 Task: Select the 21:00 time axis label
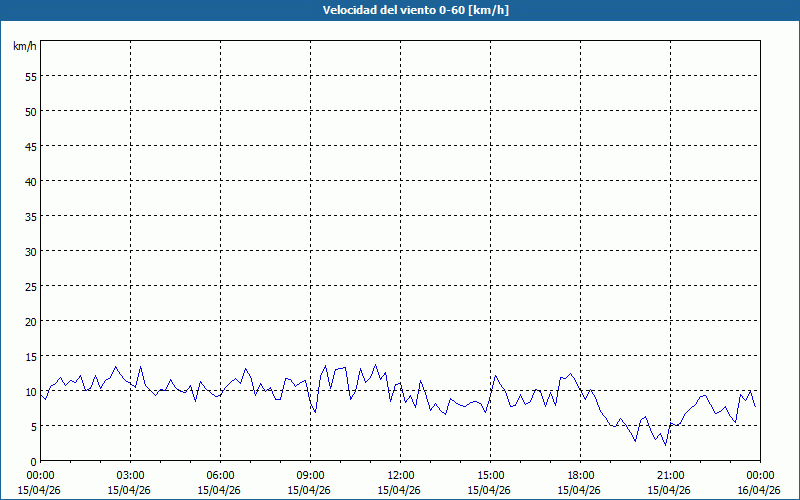[x=670, y=475]
